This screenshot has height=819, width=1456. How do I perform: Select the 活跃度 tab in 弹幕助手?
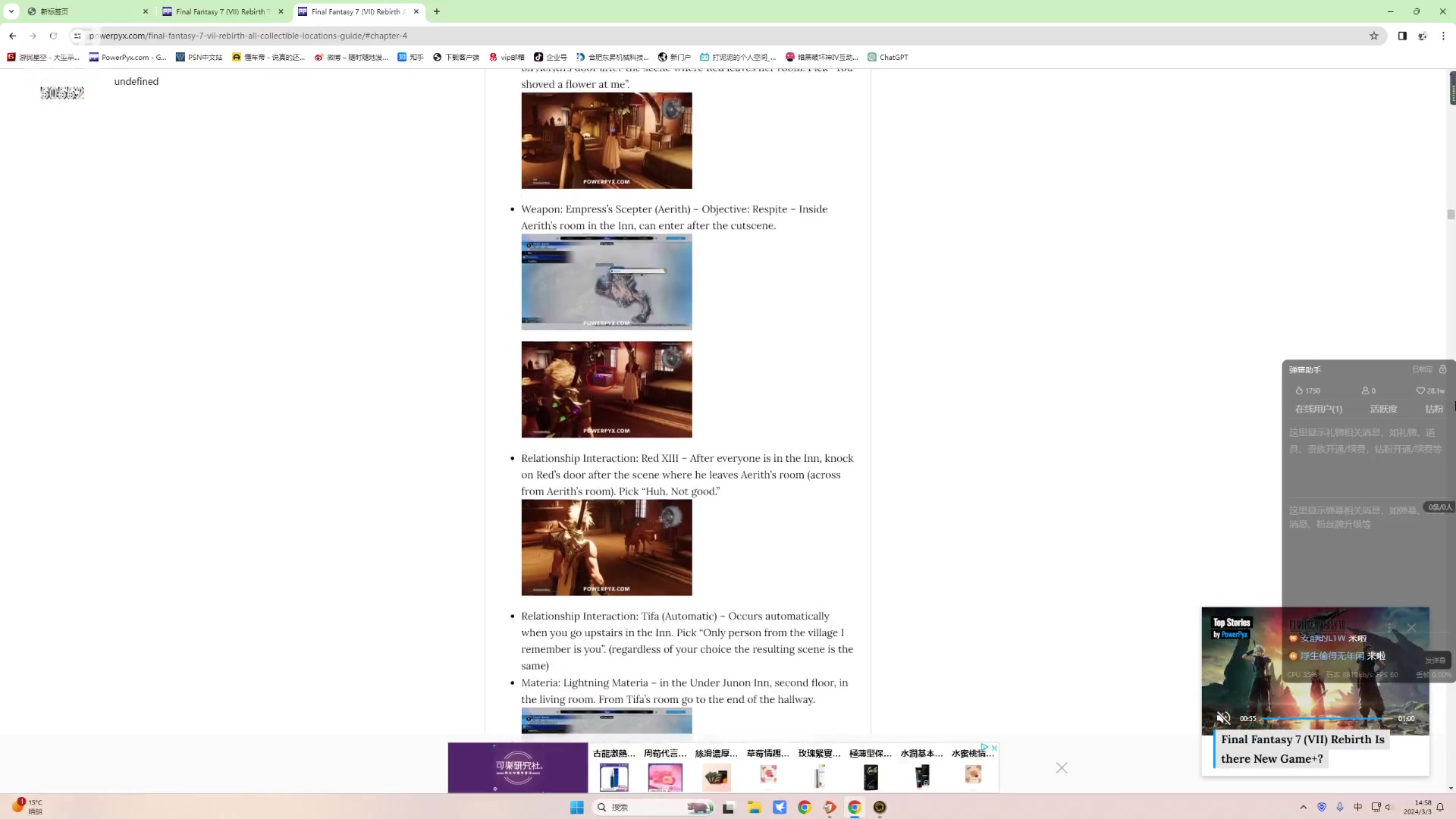[x=1383, y=409]
